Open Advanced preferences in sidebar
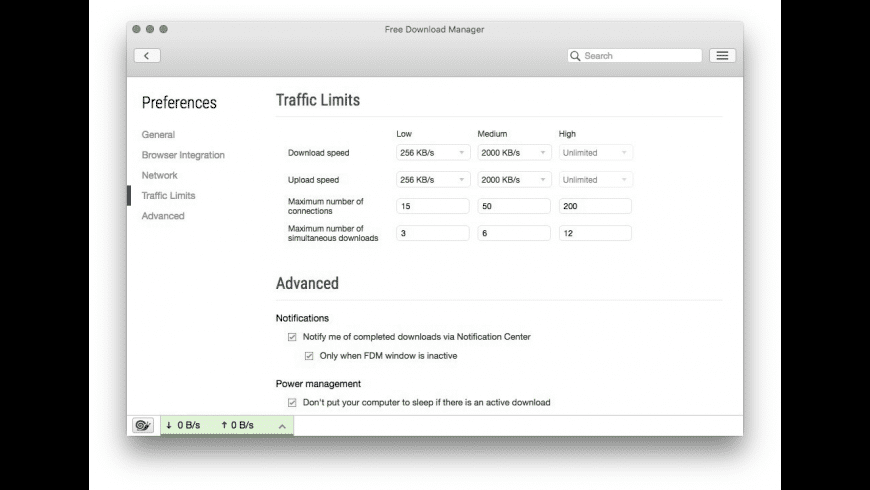Image resolution: width=870 pixels, height=490 pixels. coord(163,216)
